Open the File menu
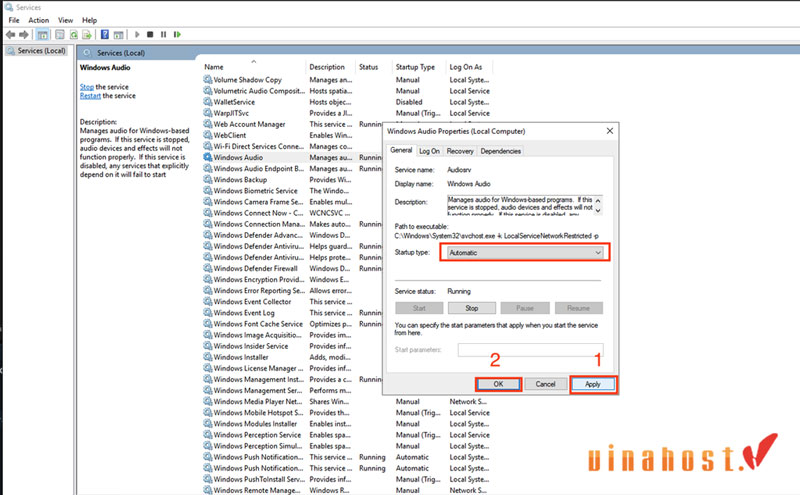The width and height of the screenshot is (800, 495). pos(14,20)
